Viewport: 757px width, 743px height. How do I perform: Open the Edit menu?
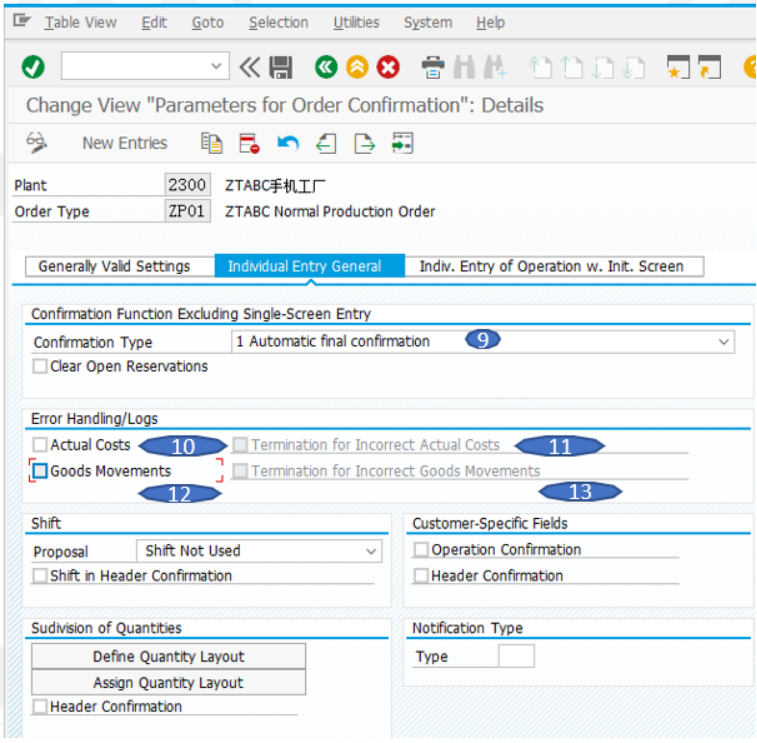pos(154,22)
